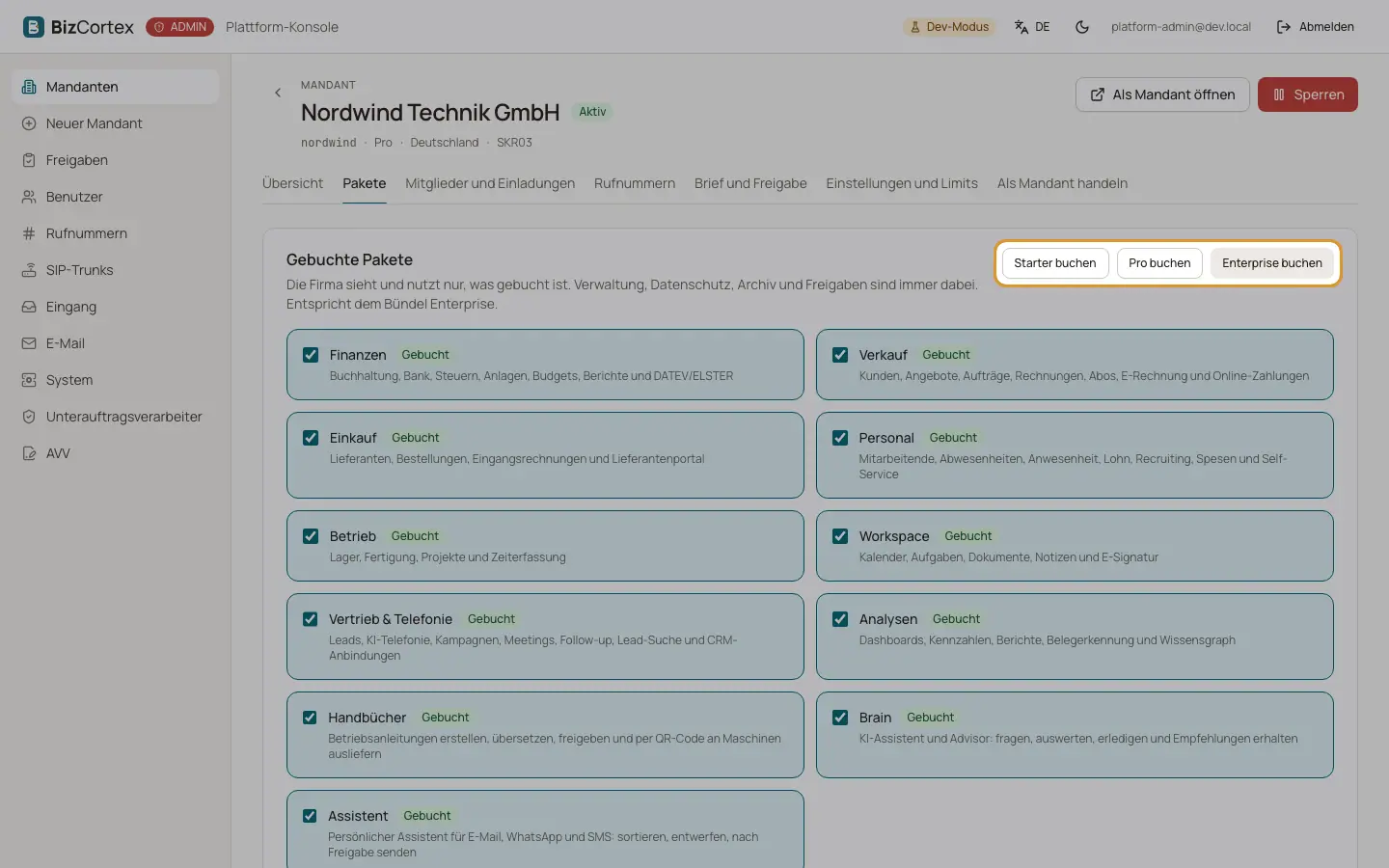Click the E-Mail envelope icon
The height and width of the screenshot is (868, 1389).
point(29,343)
